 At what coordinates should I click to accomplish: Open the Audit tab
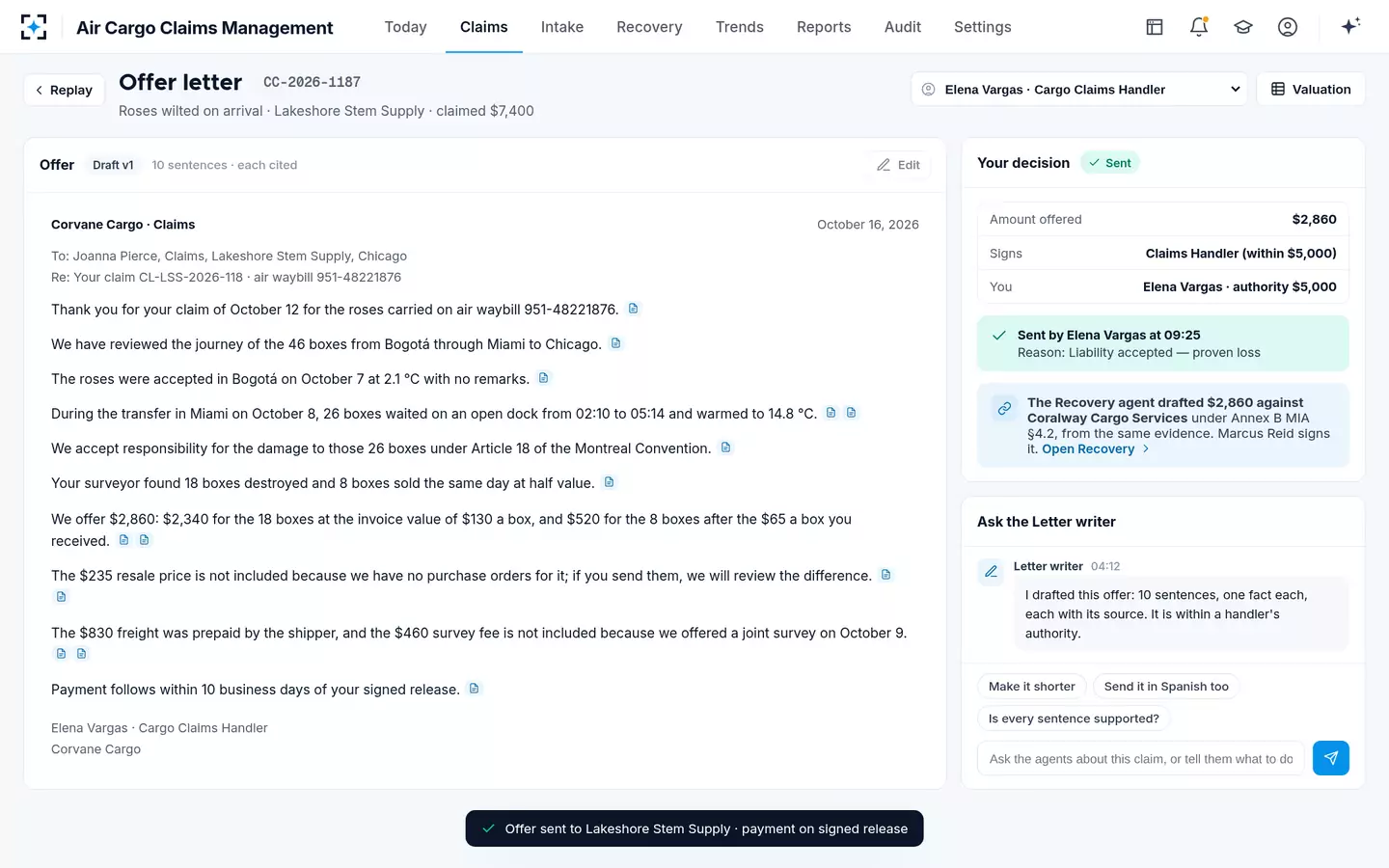click(x=903, y=27)
